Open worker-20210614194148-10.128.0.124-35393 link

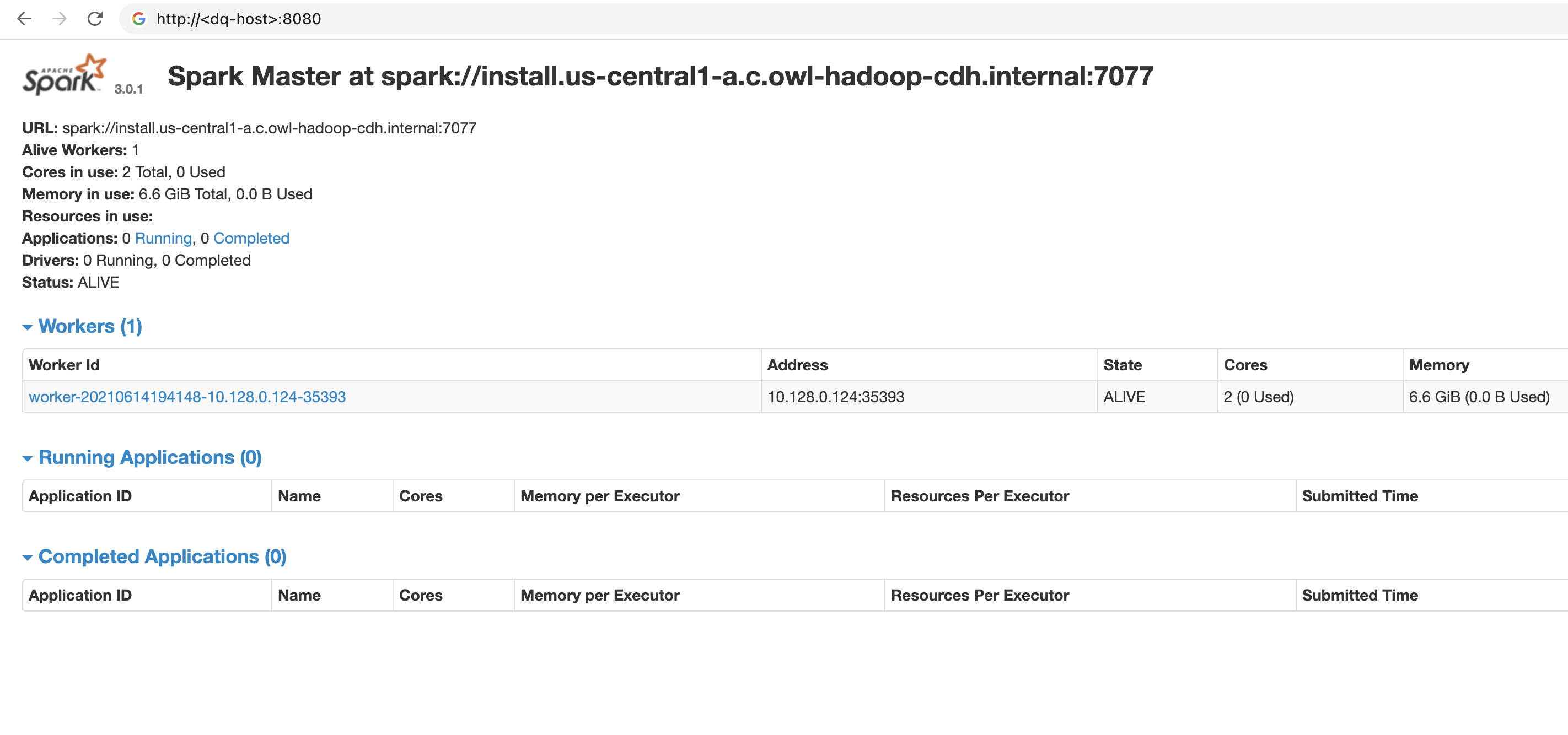click(187, 397)
